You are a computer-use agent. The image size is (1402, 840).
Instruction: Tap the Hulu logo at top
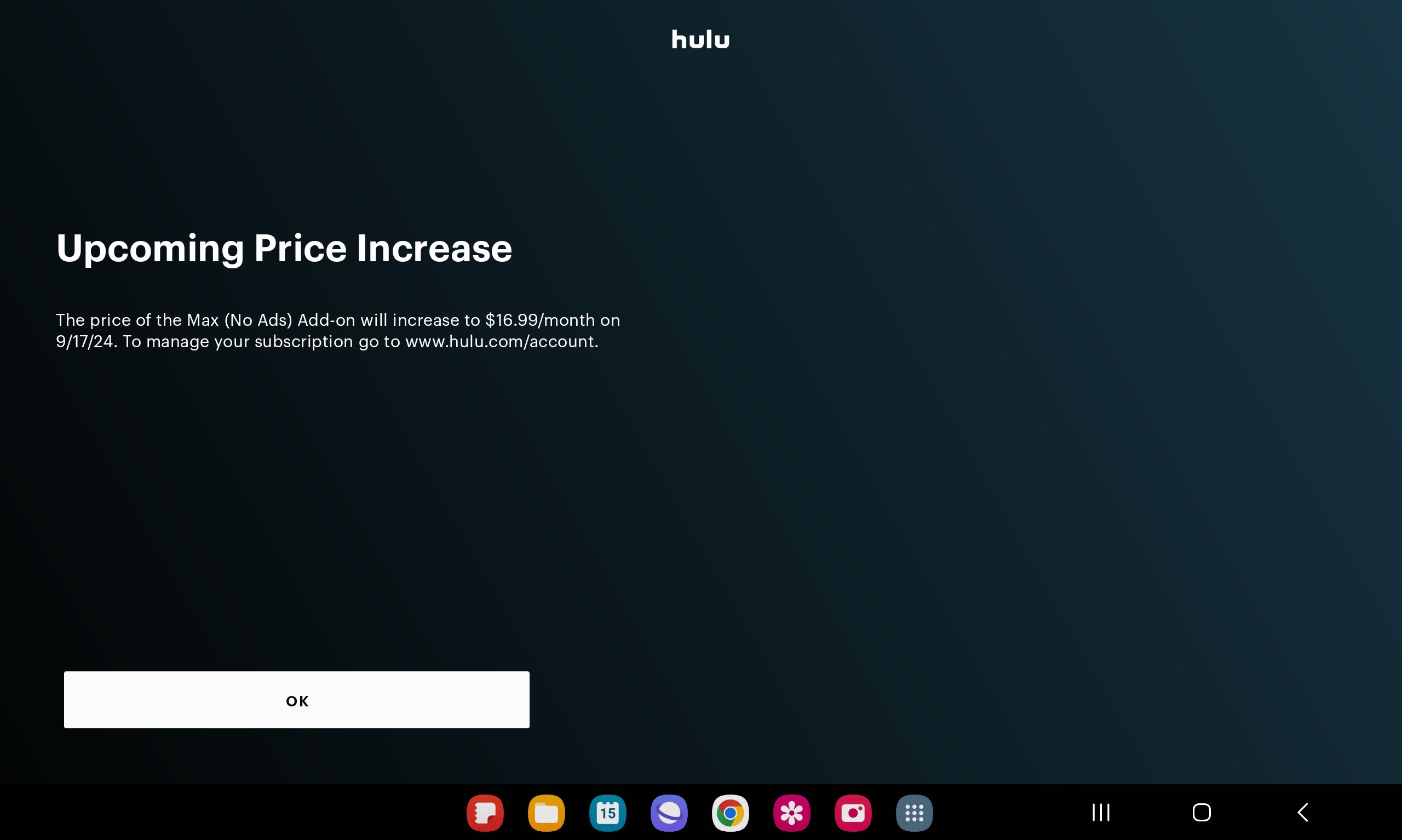tap(700, 39)
